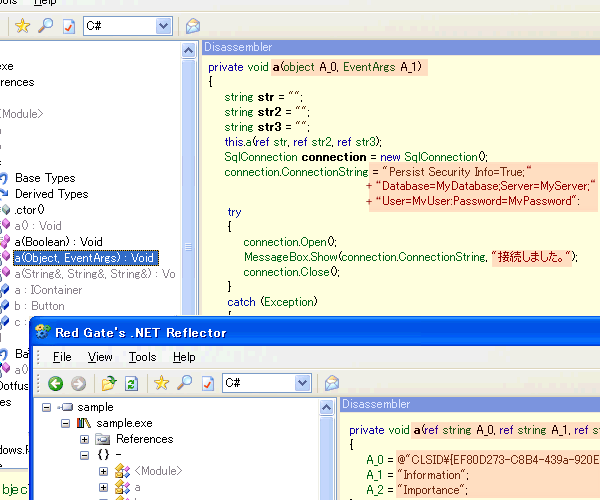
Task: Open the Help menu in front window
Action: point(184,357)
